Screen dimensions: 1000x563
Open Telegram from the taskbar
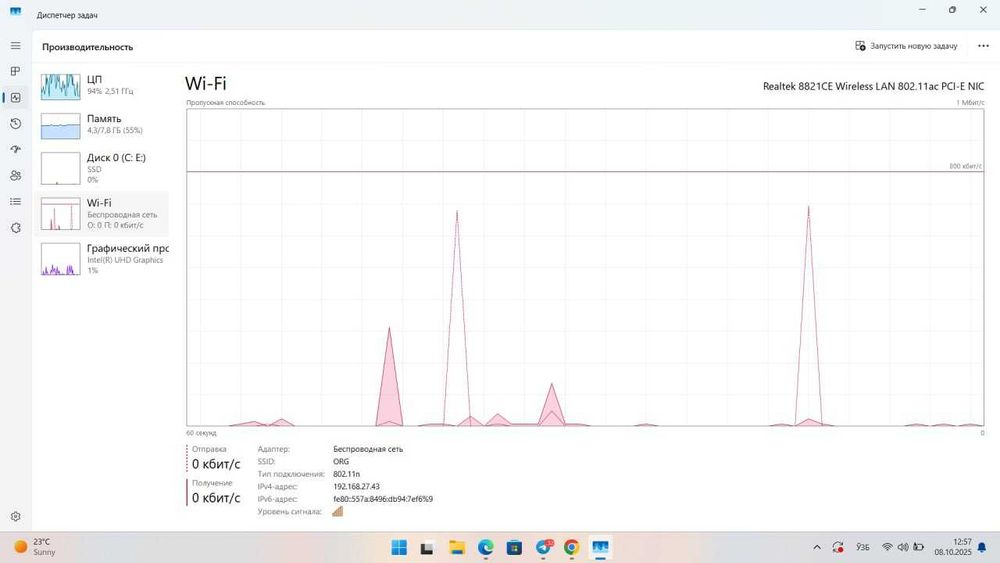543,548
